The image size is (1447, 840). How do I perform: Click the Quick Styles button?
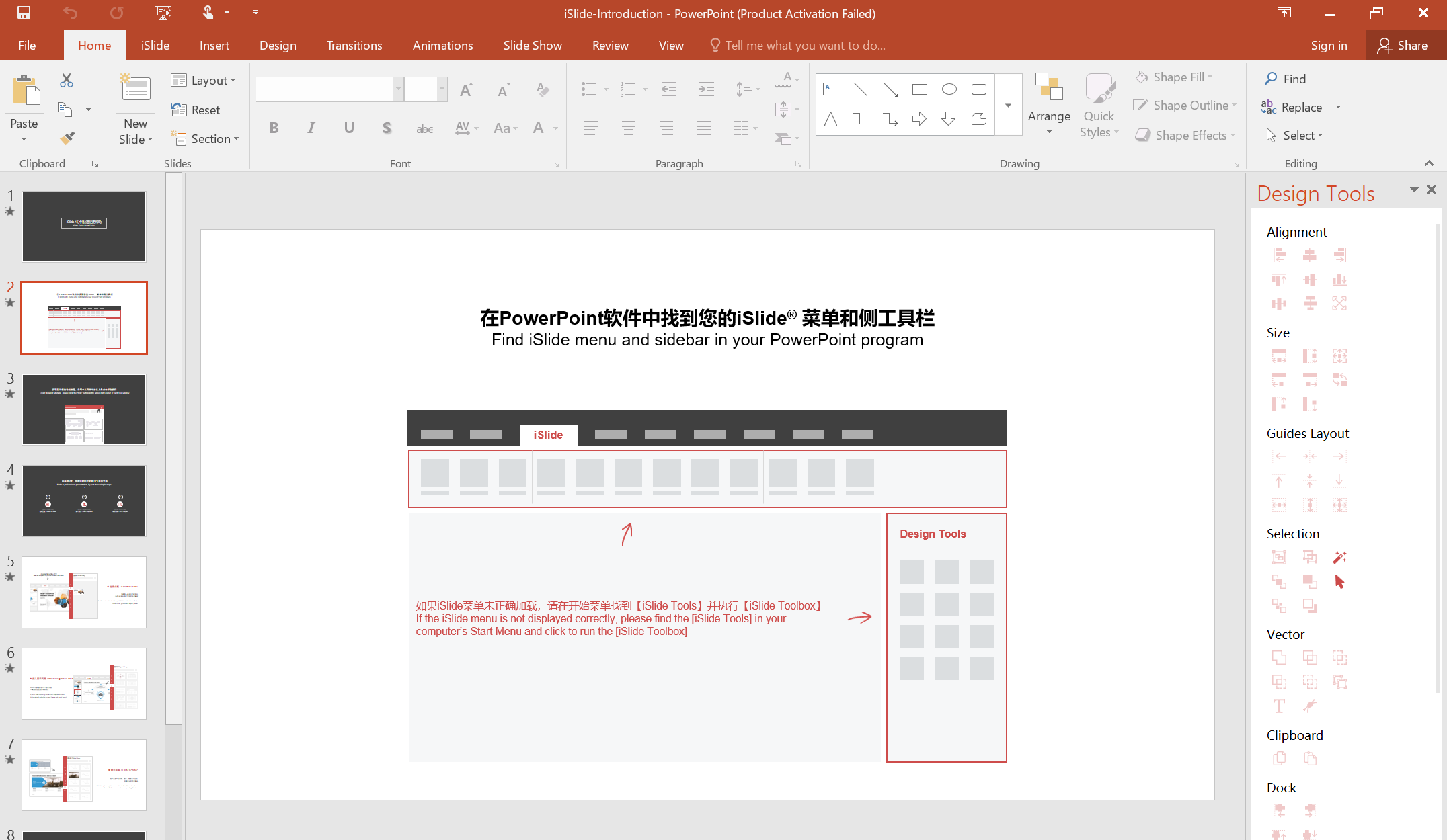pyautogui.click(x=1099, y=105)
